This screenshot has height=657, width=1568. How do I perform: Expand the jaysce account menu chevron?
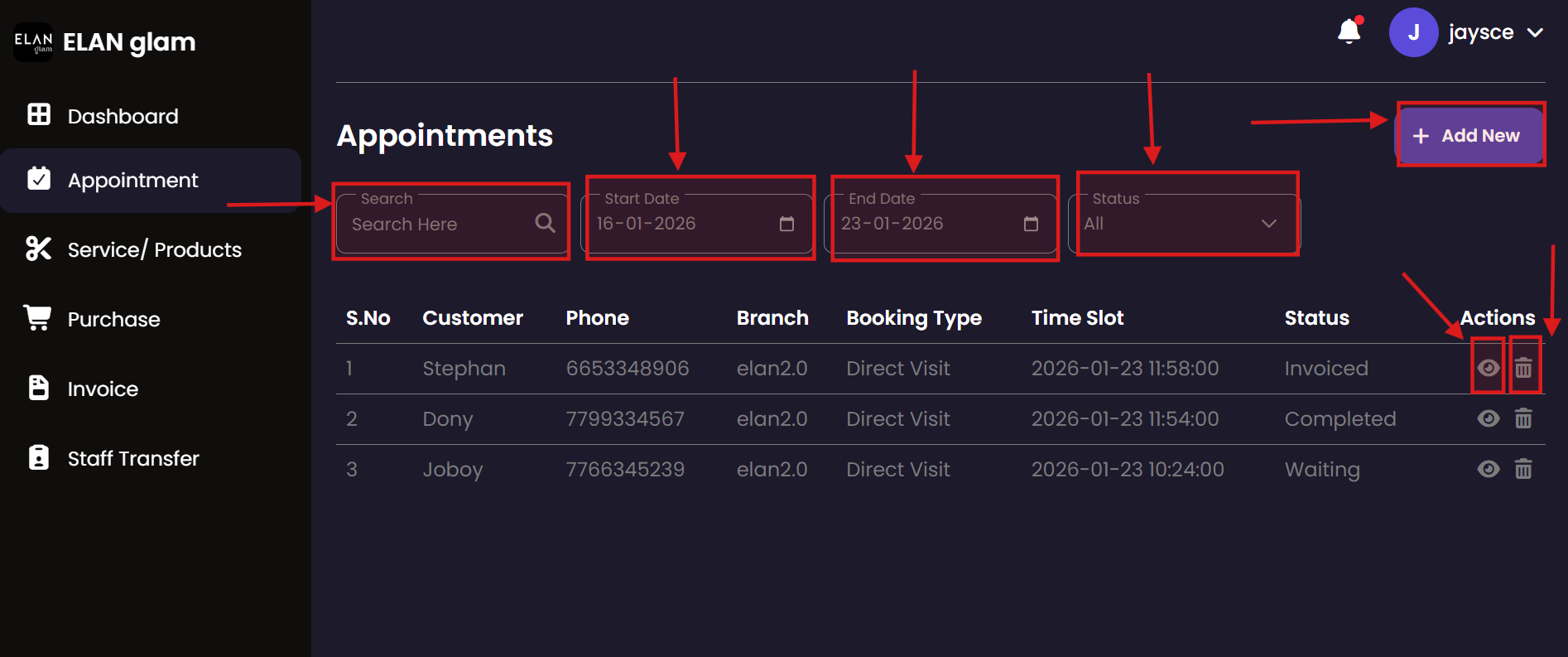pyautogui.click(x=1535, y=33)
